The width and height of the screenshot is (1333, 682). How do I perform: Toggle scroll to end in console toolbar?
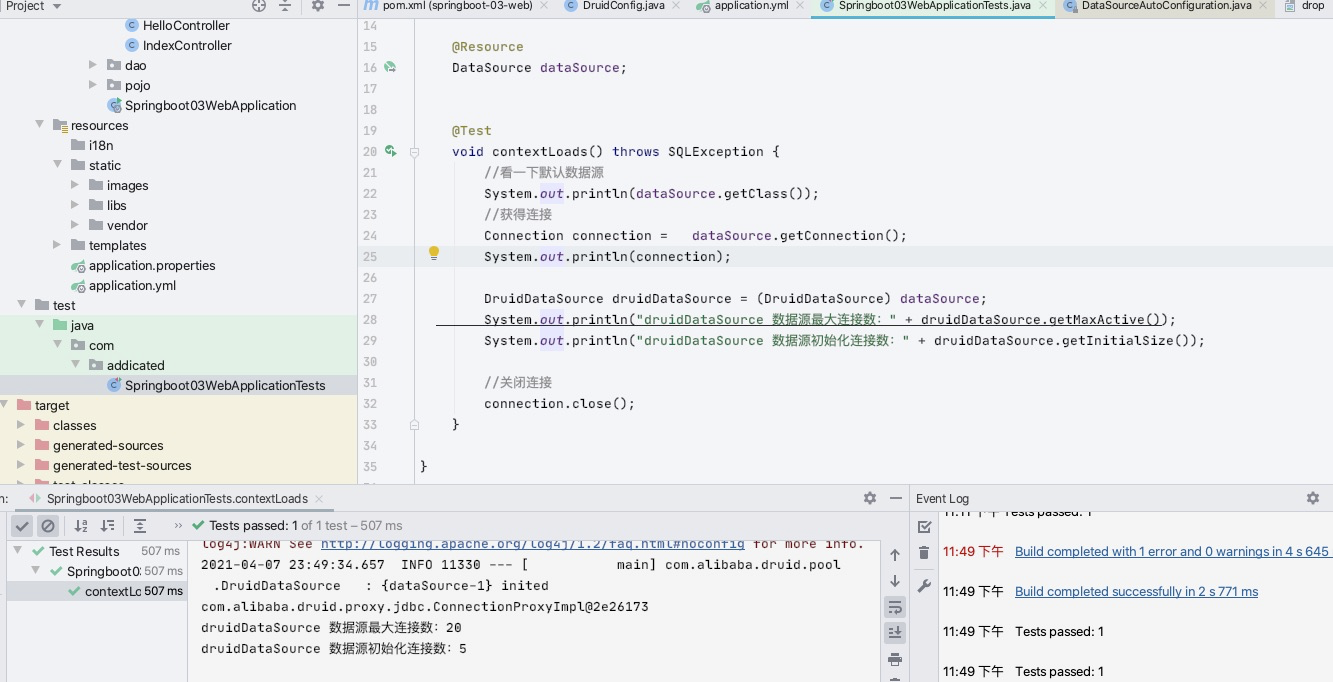895,633
